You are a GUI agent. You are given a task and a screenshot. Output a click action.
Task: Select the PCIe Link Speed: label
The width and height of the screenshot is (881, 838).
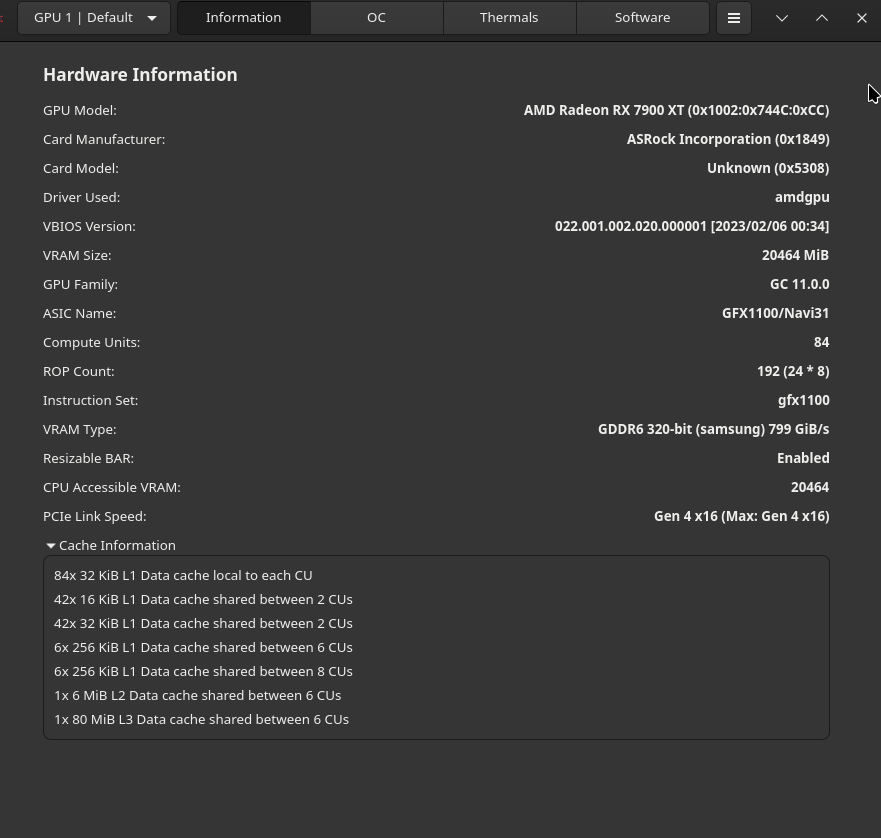coord(94,517)
